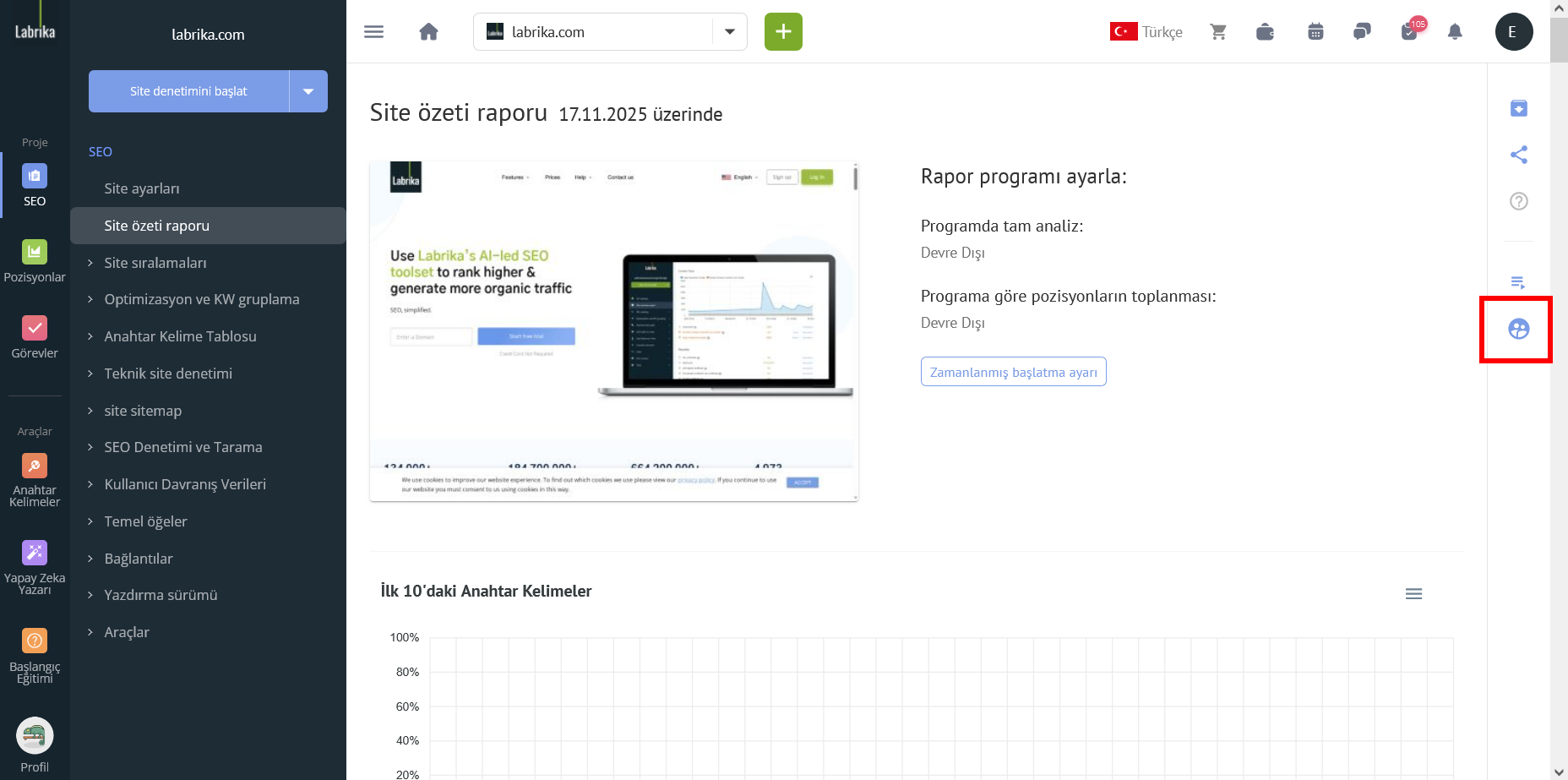The image size is (1568, 780).
Task: Click Zamanlanmış başlatma ayarı button
Action: click(1013, 372)
